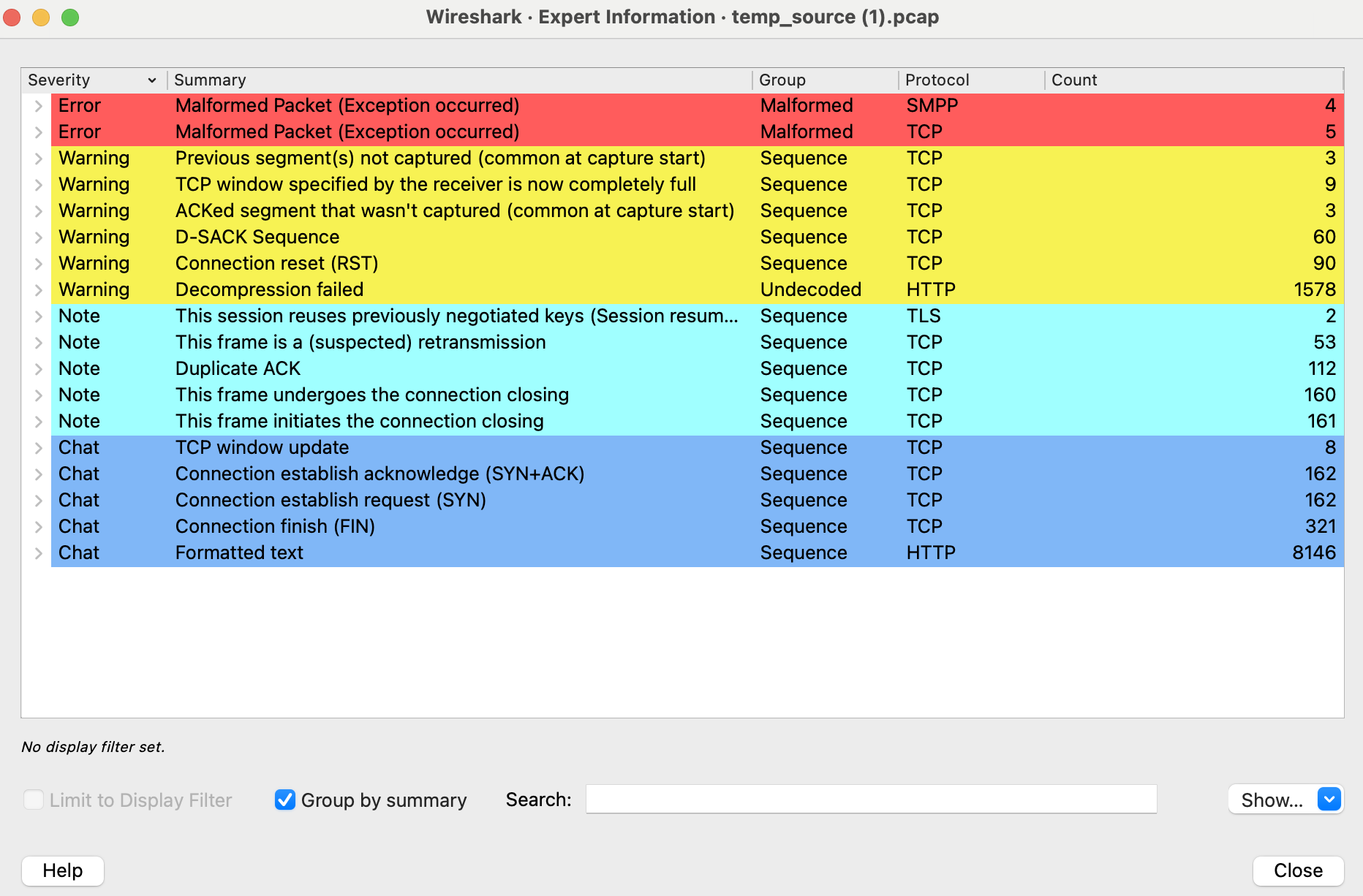Expand the Previous segment(s) not captured row
Screen dimensions: 1363x896
(x=39, y=159)
